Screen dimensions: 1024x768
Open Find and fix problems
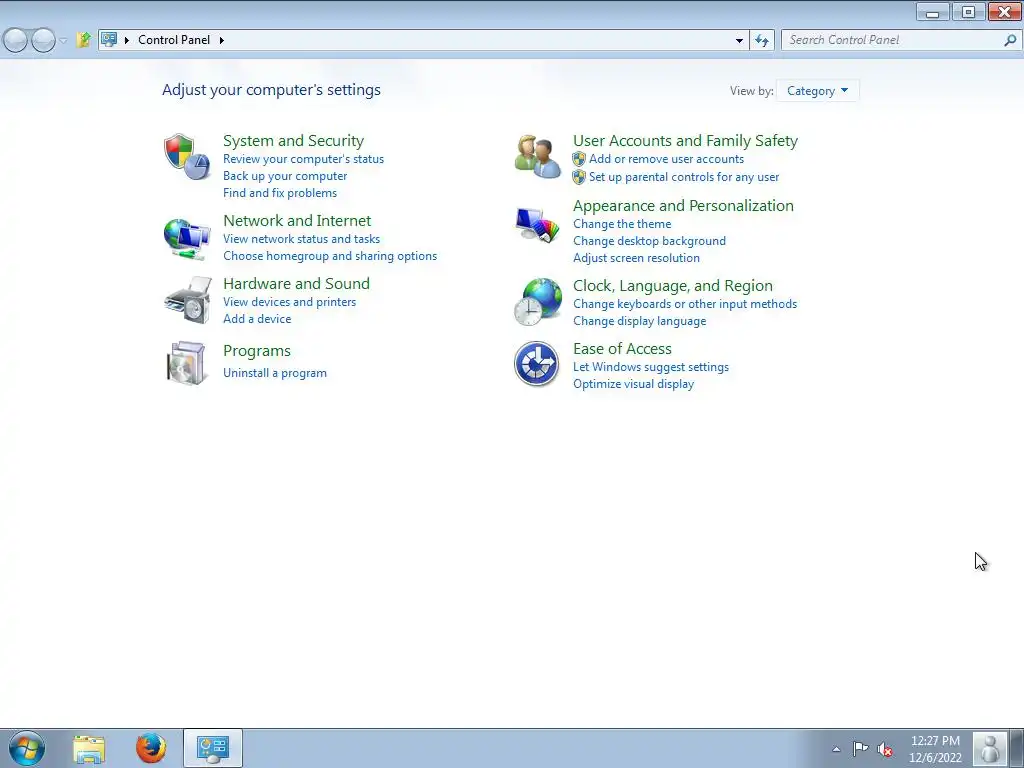point(280,193)
